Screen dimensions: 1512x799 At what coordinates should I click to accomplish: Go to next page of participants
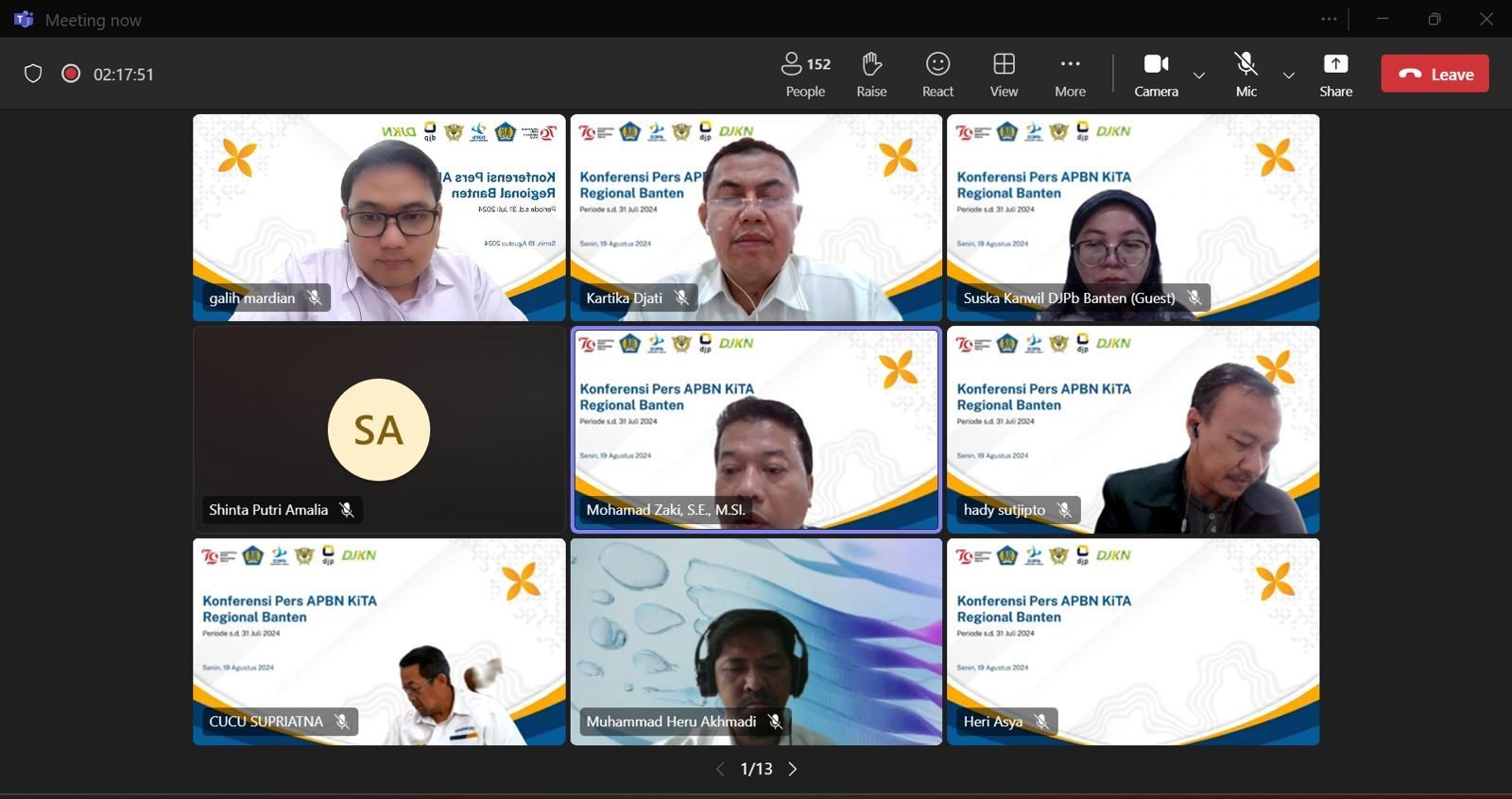click(793, 769)
